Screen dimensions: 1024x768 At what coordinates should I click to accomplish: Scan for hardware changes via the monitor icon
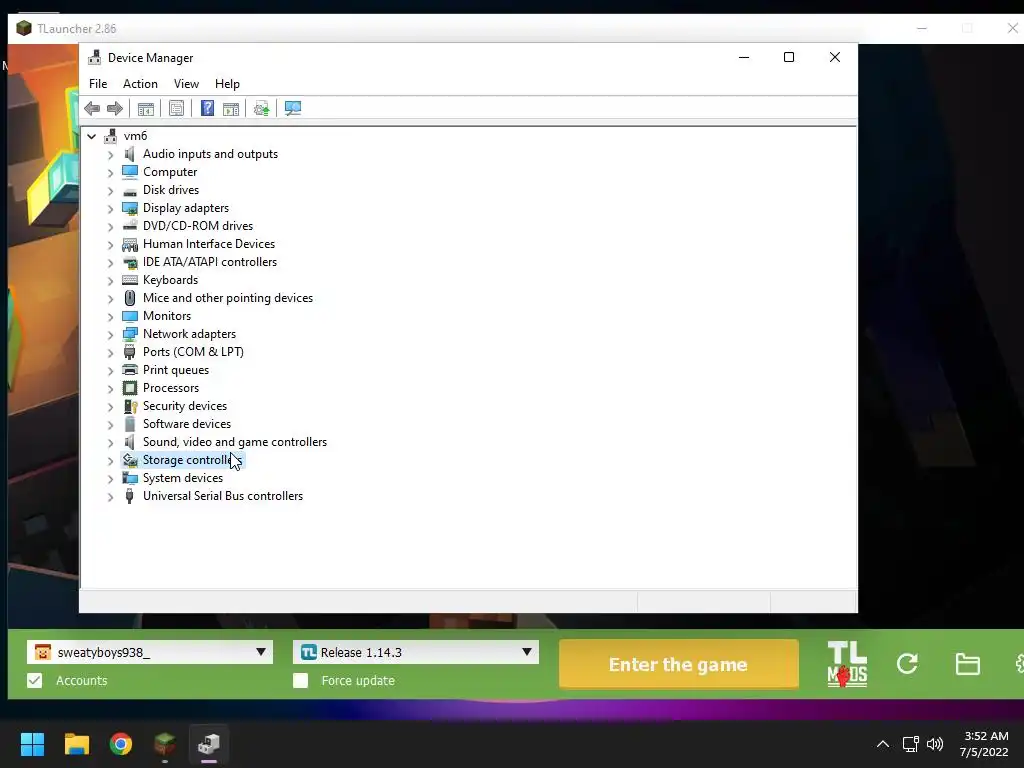pos(293,108)
